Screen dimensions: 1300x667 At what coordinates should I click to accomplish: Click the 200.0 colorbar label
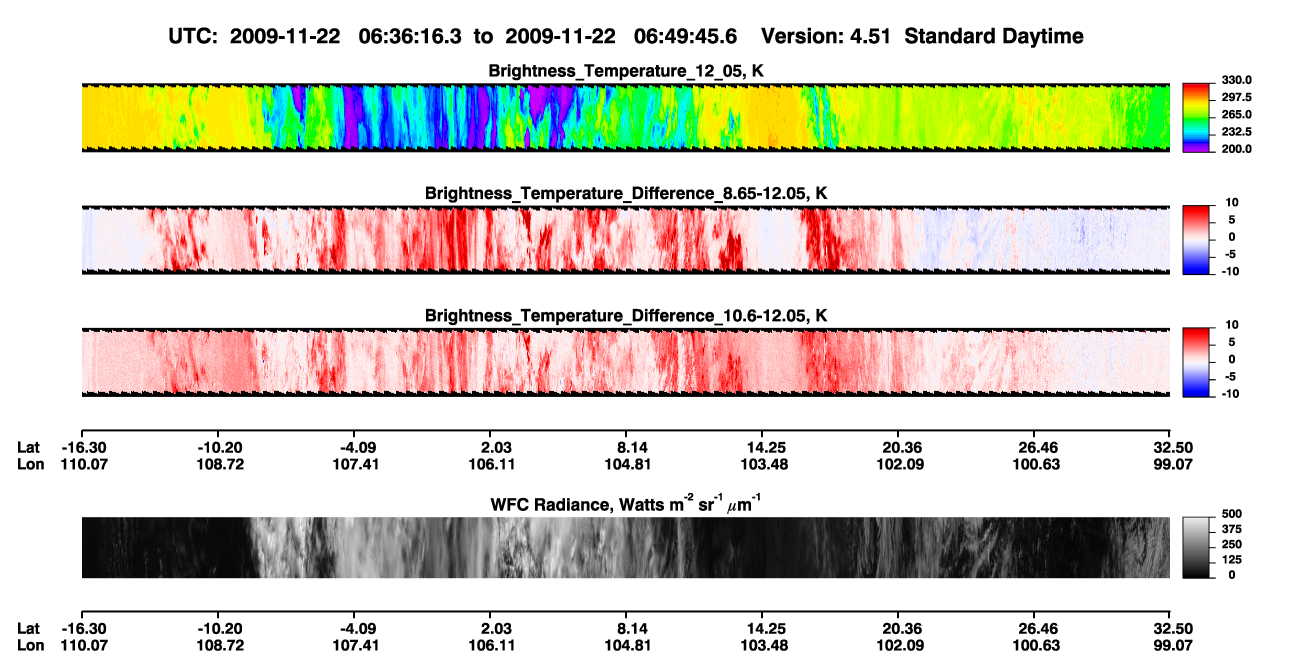1236,149
